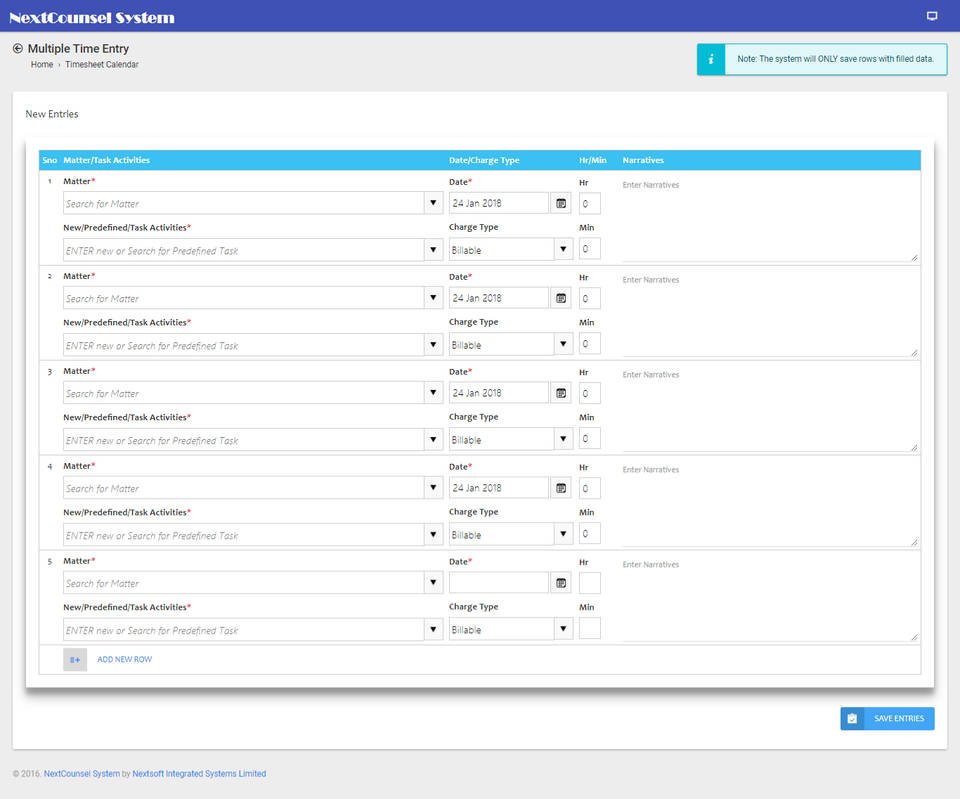Open the Nextsoft Integrated Systems Limited link
Image resolution: width=960 pixels, height=799 pixels.
pyautogui.click(x=199, y=774)
